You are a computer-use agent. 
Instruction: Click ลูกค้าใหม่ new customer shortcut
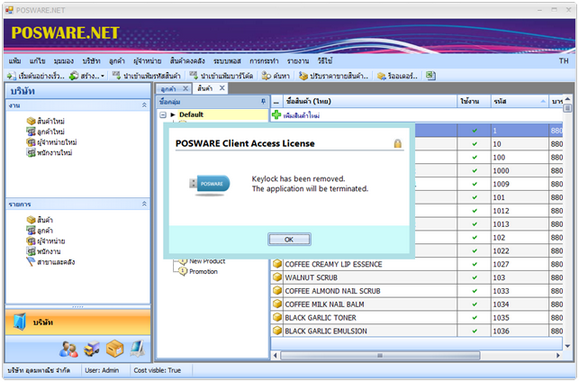pyautogui.click(x=45, y=131)
